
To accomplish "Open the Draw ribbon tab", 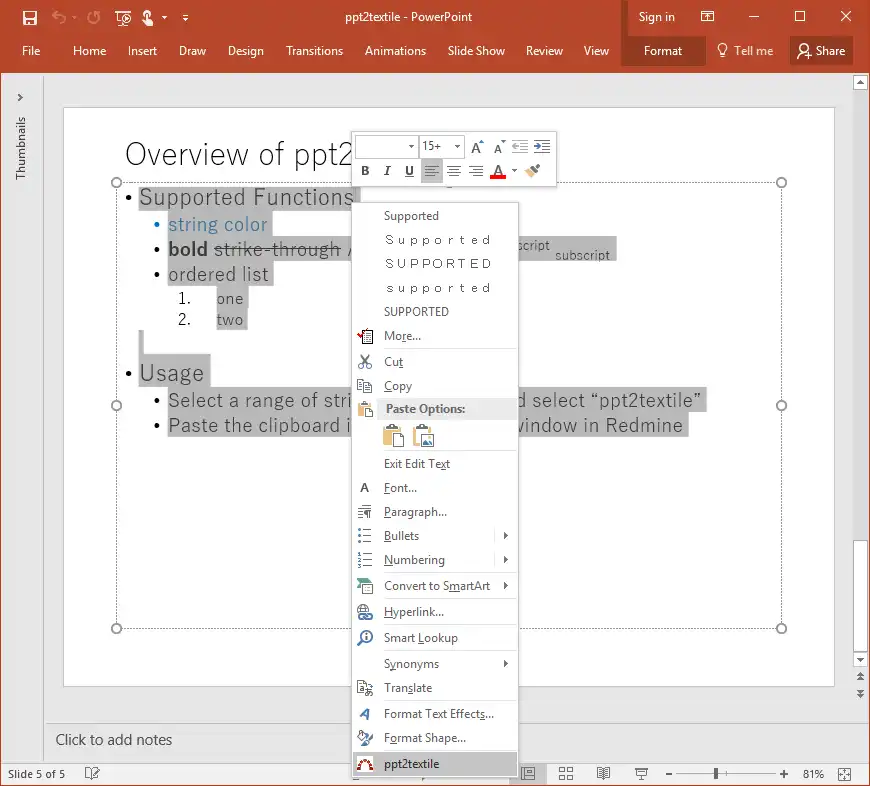I will coord(193,50).
